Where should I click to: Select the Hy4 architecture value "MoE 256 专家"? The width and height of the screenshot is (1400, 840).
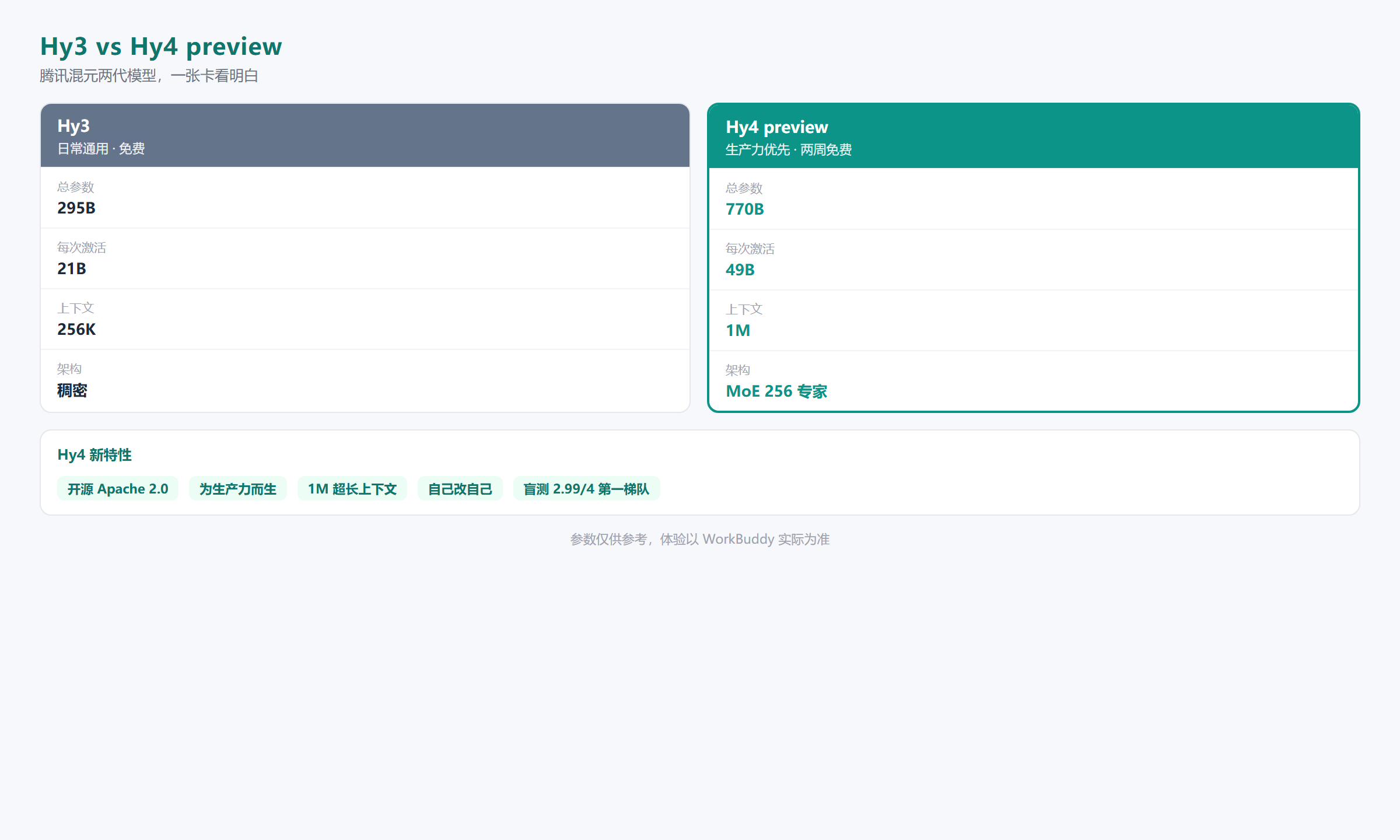776,391
